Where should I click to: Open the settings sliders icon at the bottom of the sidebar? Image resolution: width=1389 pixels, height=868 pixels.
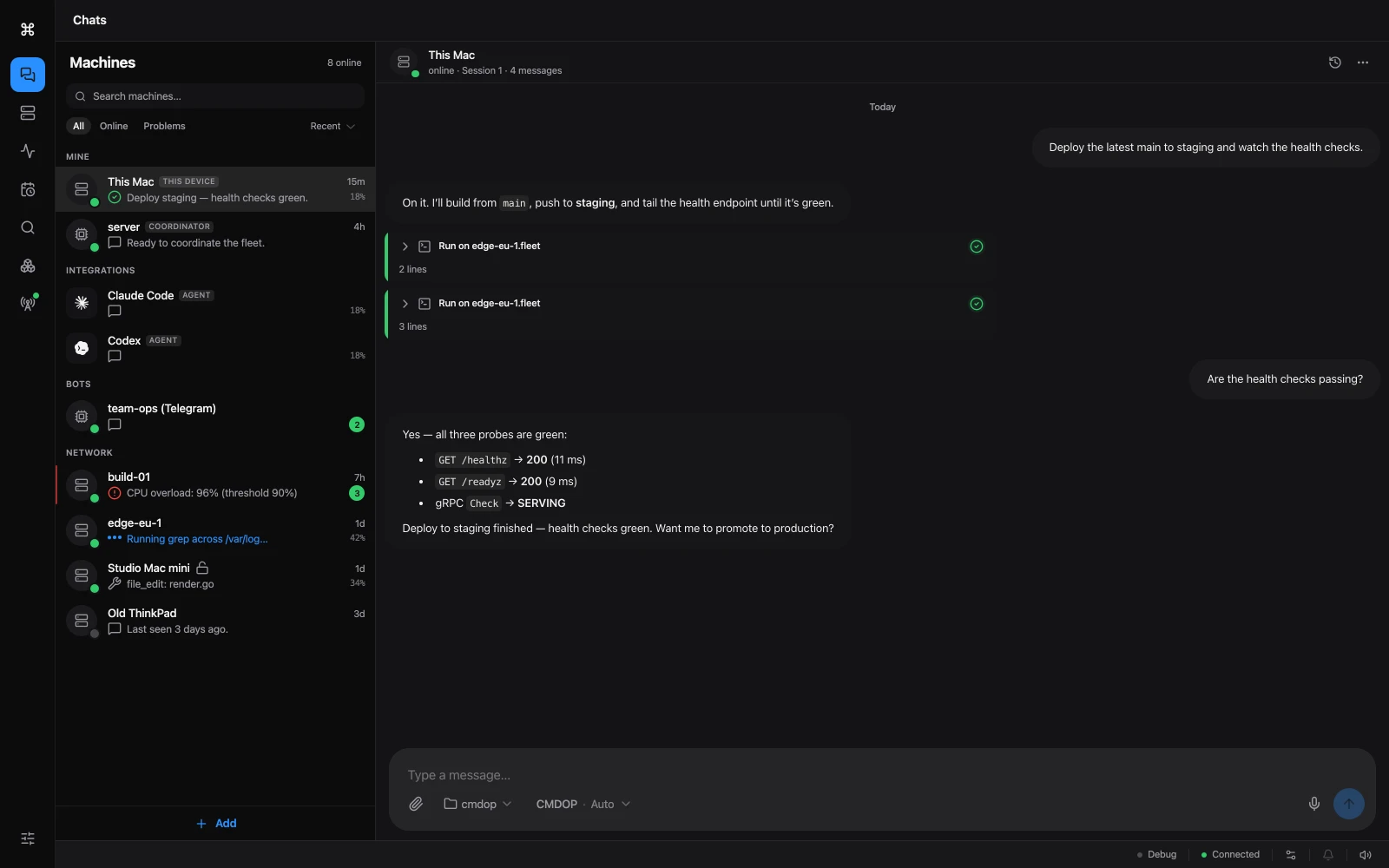pyautogui.click(x=28, y=838)
